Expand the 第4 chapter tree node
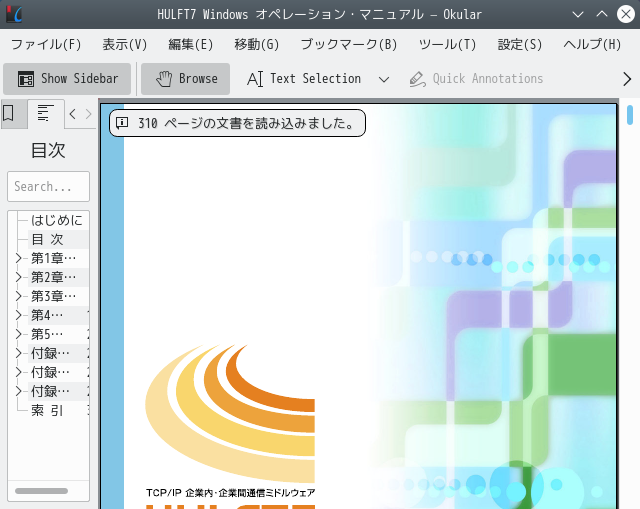This screenshot has width=640, height=509. (x=18, y=315)
